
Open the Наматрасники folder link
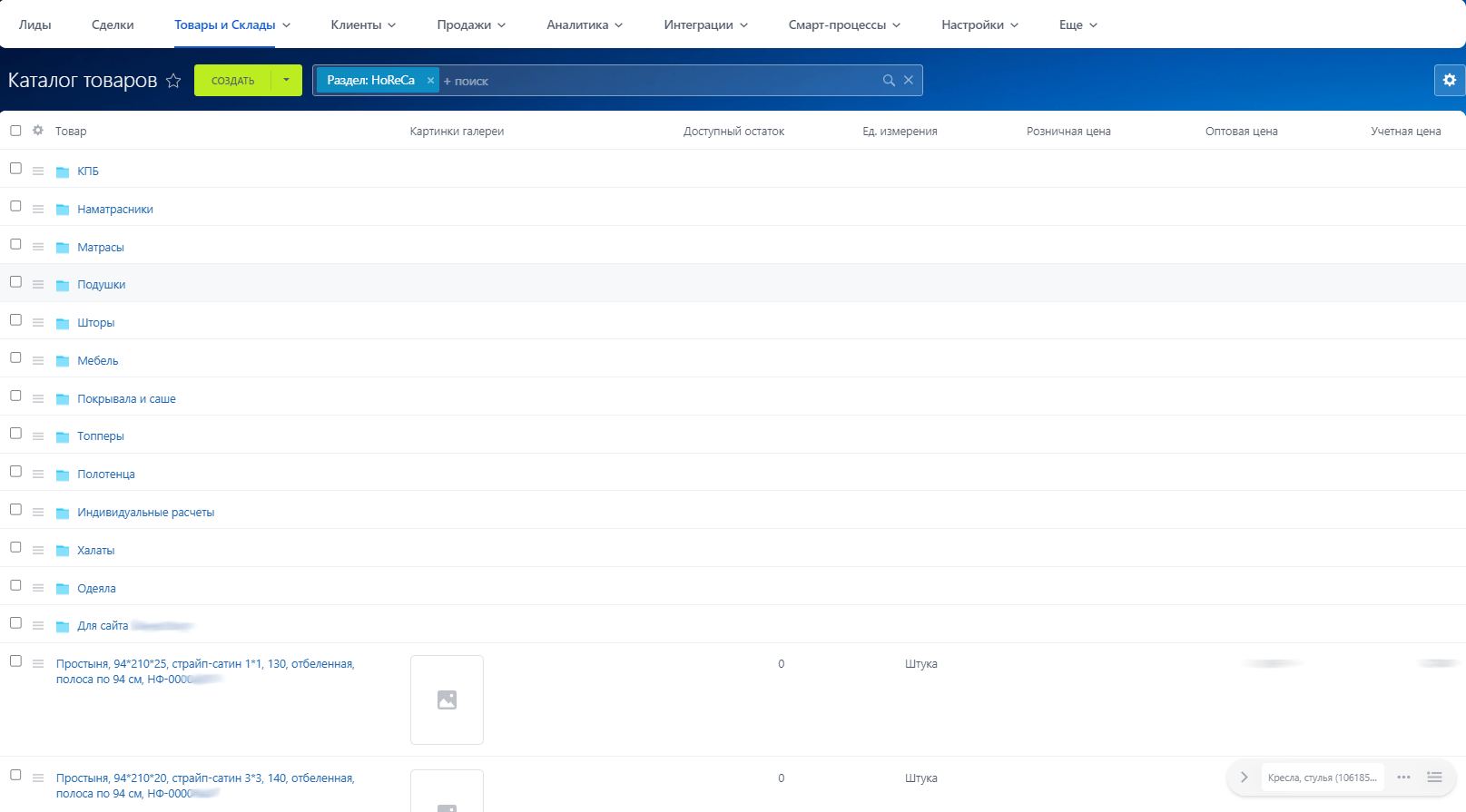click(115, 210)
